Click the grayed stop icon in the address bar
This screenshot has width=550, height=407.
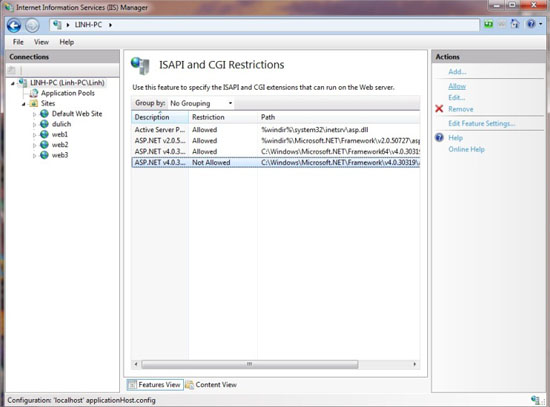pyautogui.click(x=502, y=24)
